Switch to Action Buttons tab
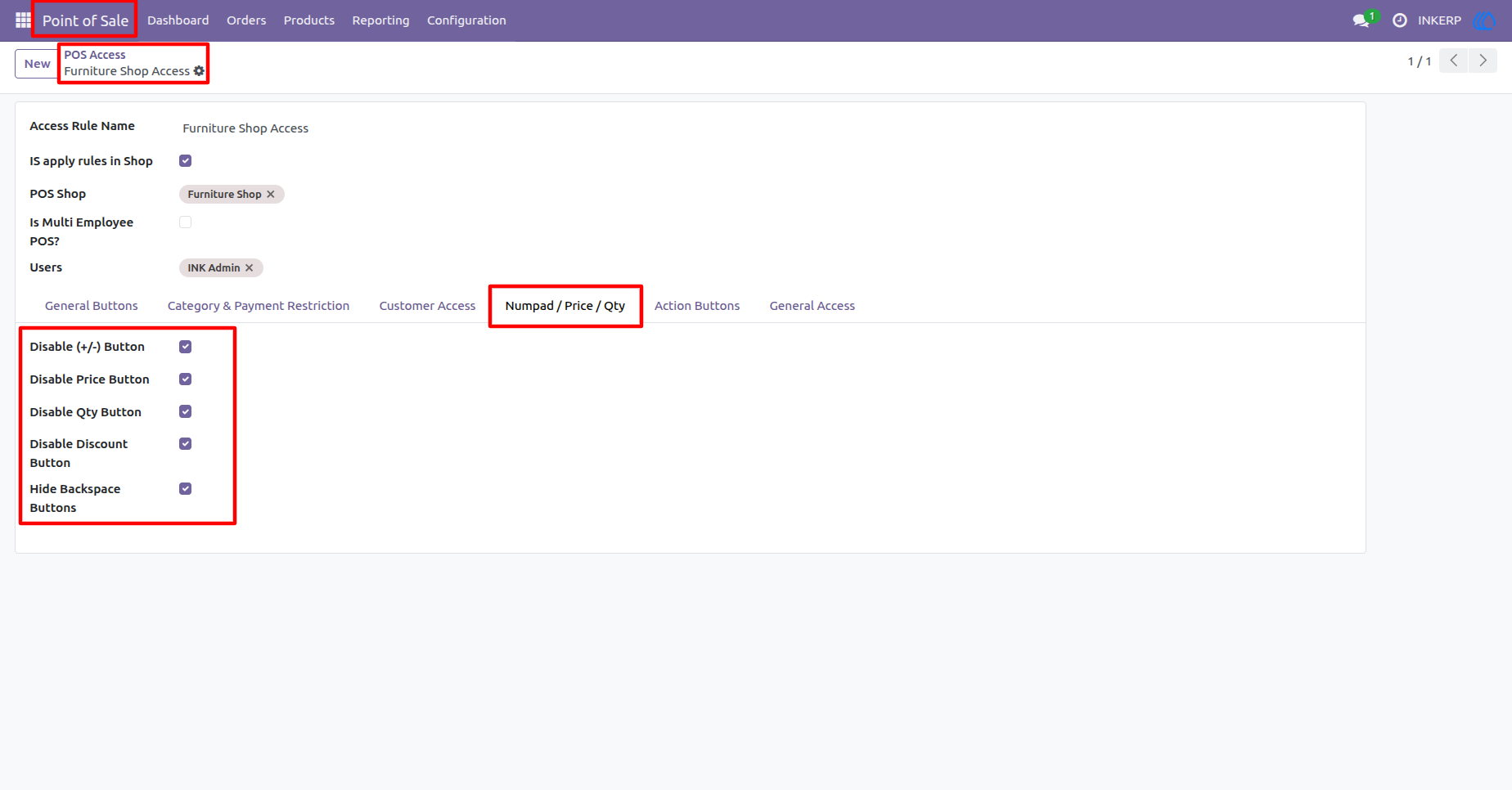Screen dimensions: 1512x790 point(697,306)
